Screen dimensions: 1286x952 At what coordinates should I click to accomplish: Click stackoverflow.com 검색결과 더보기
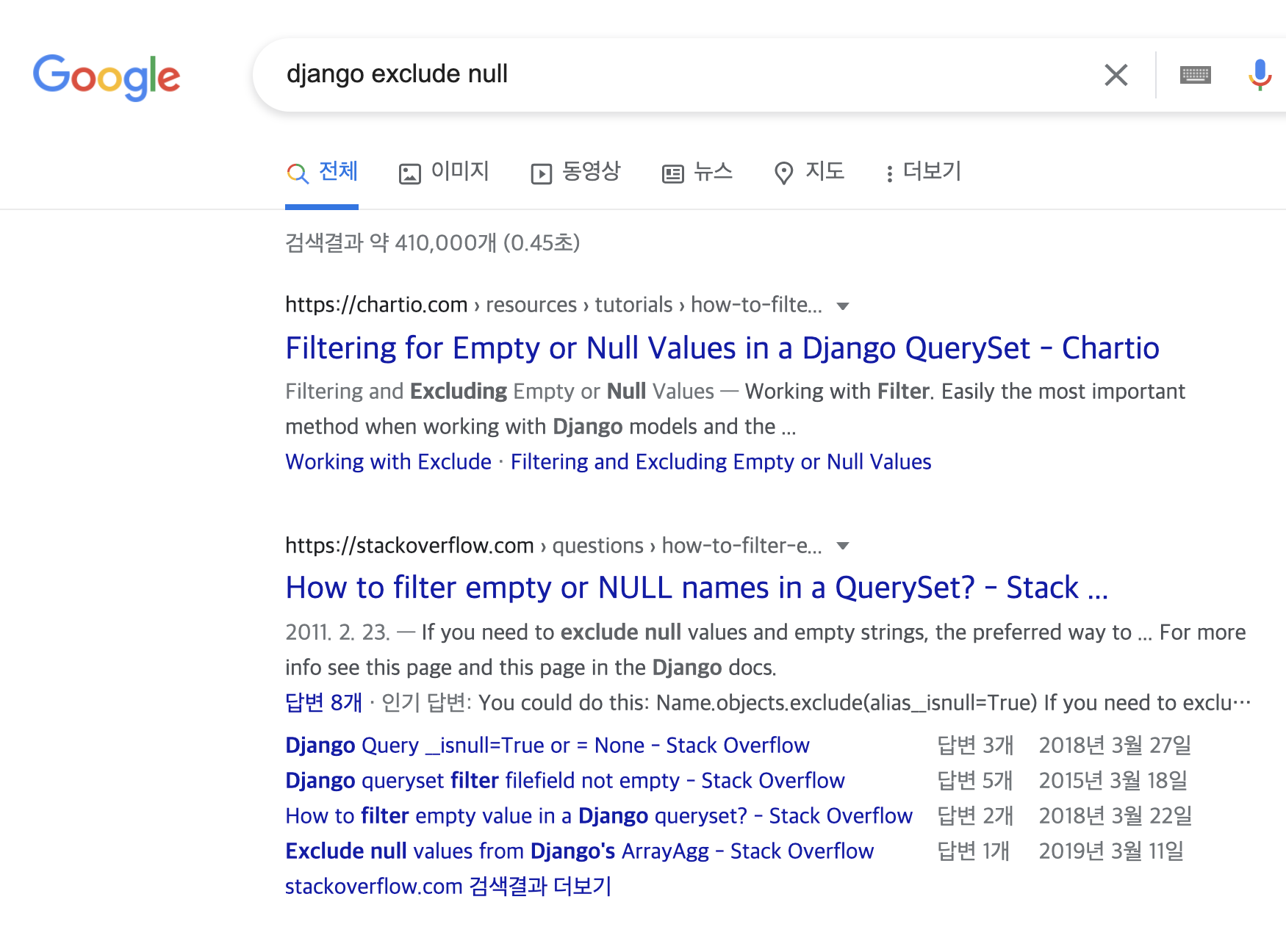(x=448, y=886)
